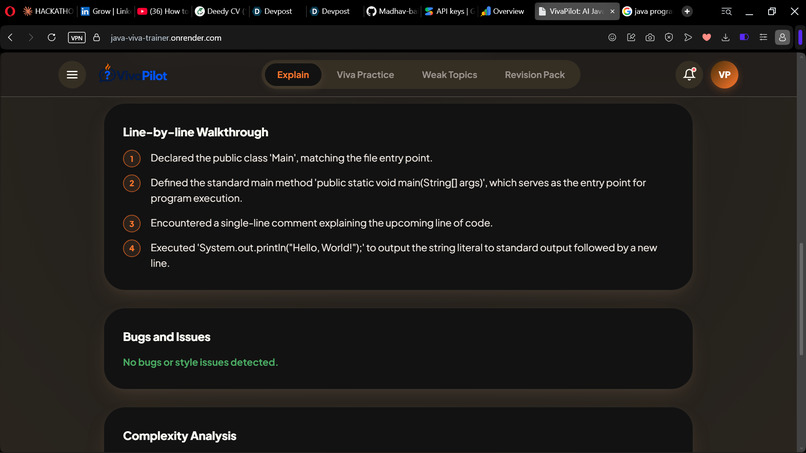Switch to the GitHub Madhav tab
This screenshot has height=453, width=806.
tap(392, 11)
